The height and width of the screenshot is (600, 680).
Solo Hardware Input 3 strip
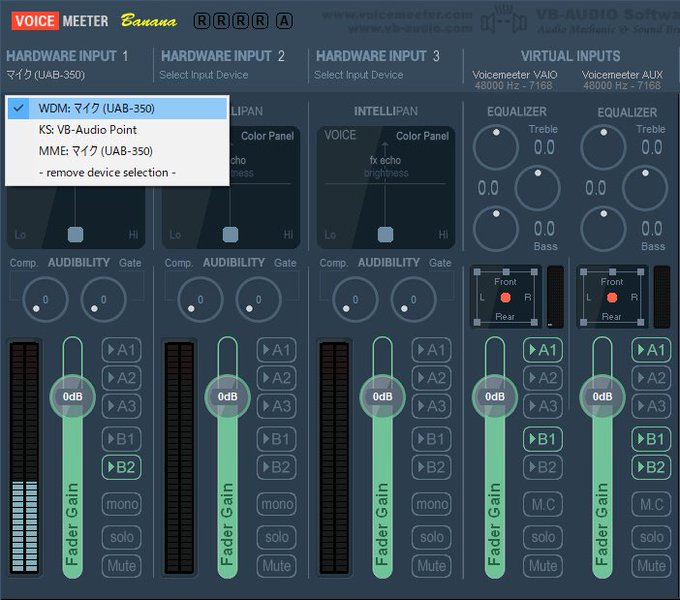[432, 537]
